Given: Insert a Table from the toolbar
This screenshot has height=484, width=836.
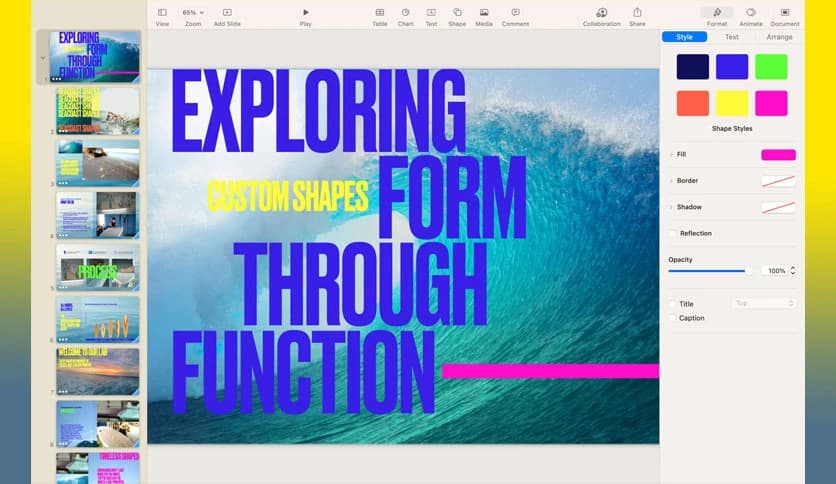Looking at the screenshot, I should click(x=380, y=12).
